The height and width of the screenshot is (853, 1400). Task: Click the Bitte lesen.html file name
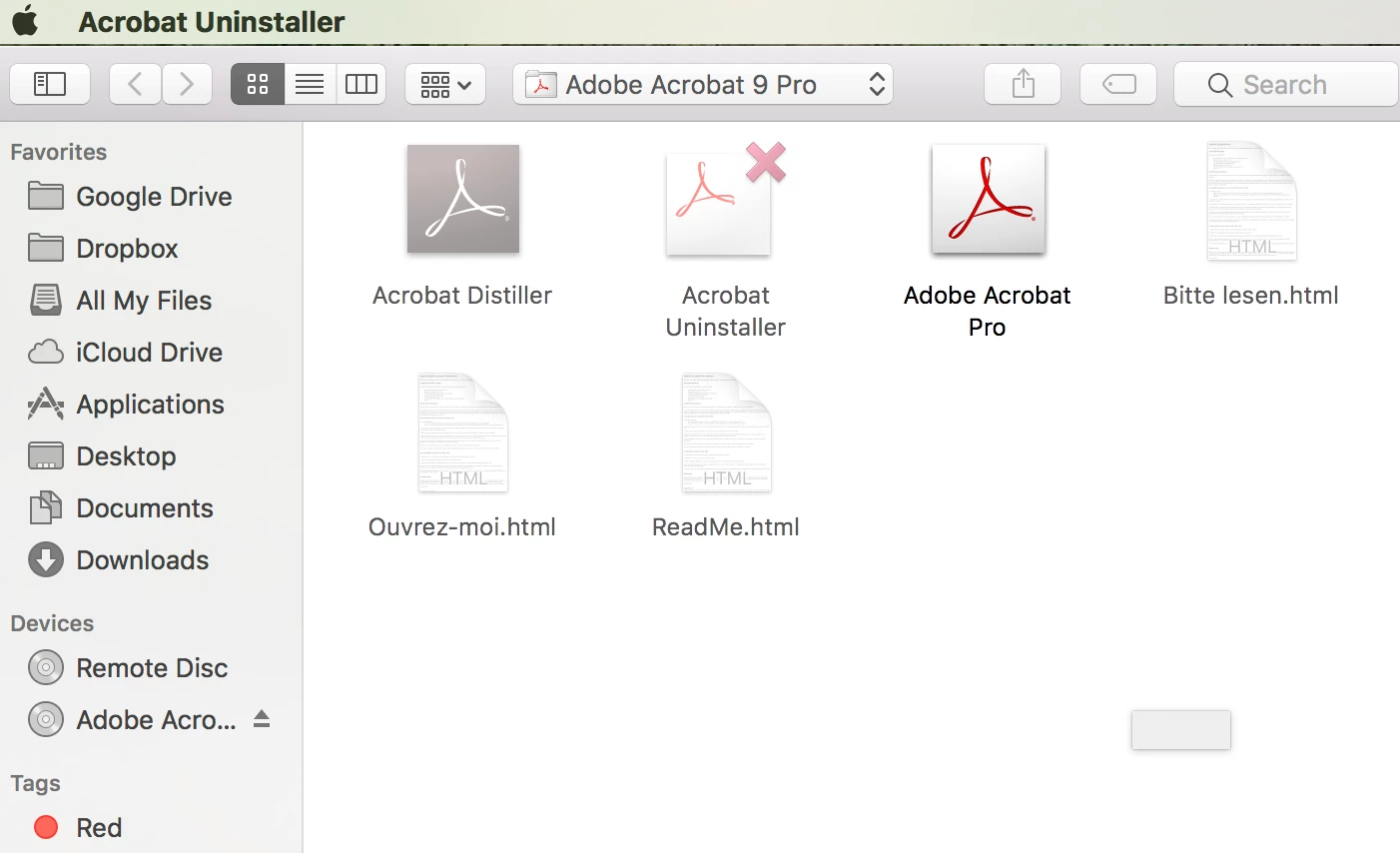(x=1251, y=296)
